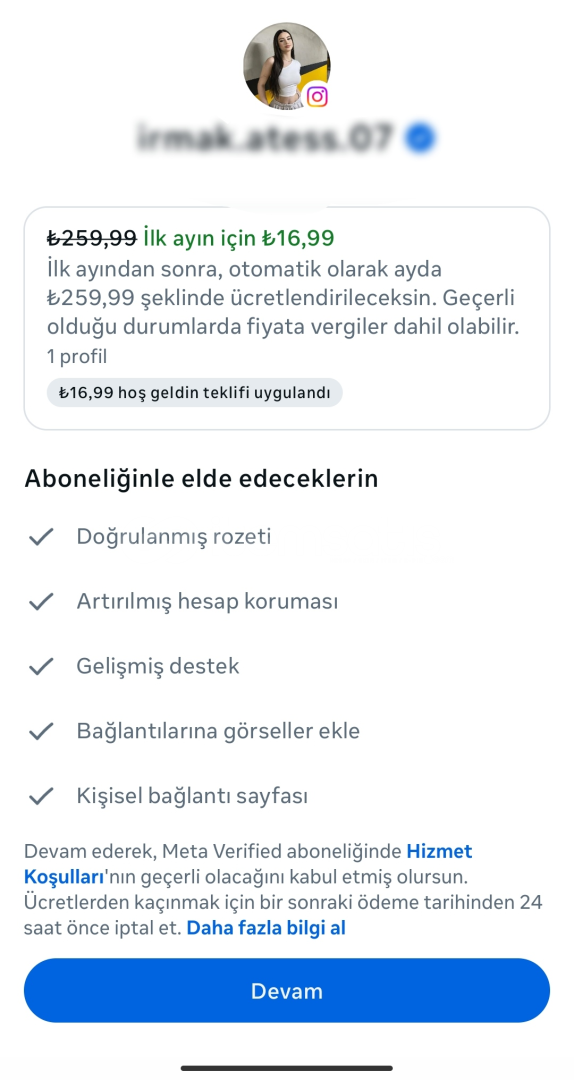Viewport: 574px width, 1080px height.
Task: Select the Kişisel bağlantı sayfası benefit
Action: (192, 796)
